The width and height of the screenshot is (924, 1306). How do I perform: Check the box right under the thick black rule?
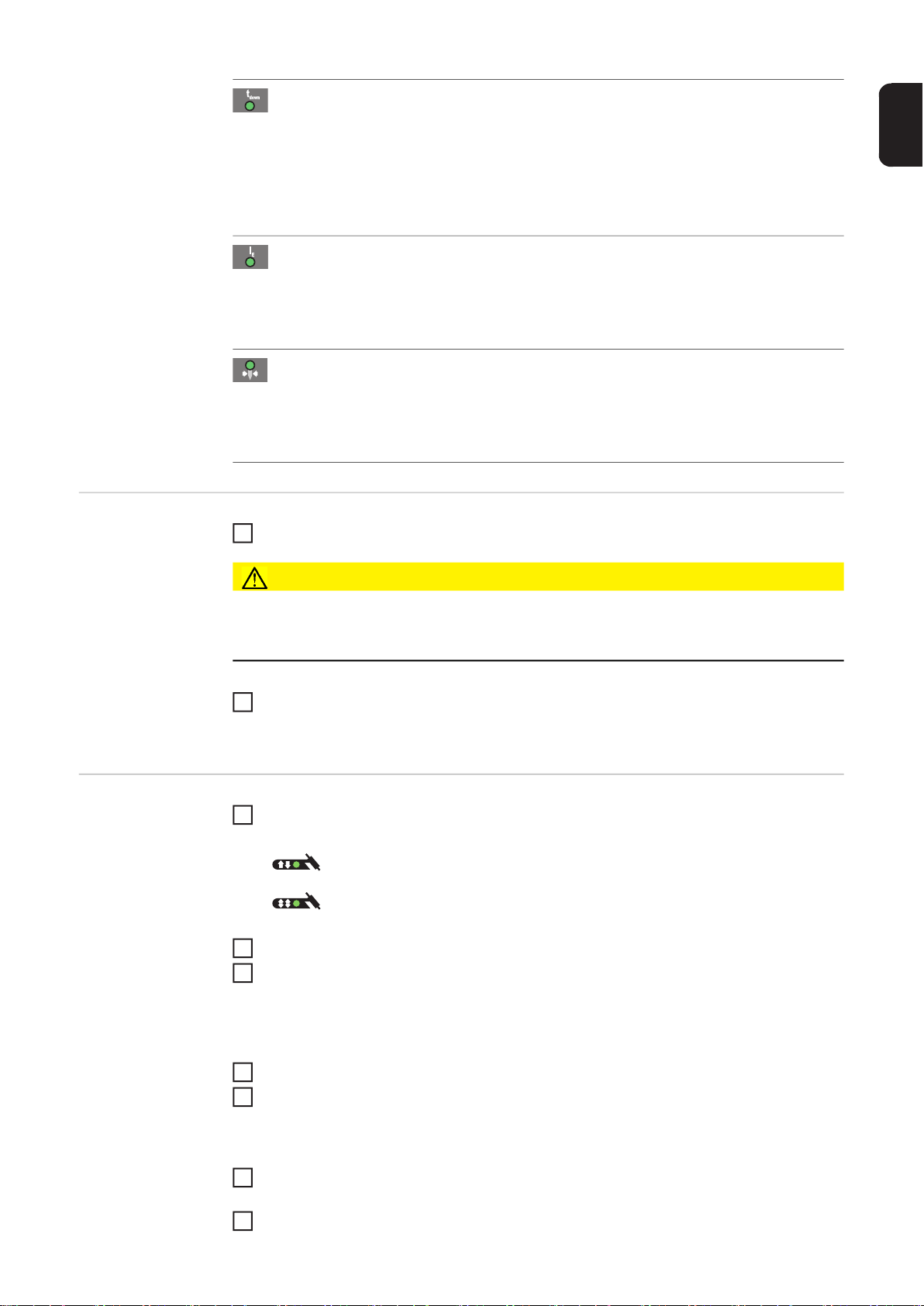click(243, 702)
